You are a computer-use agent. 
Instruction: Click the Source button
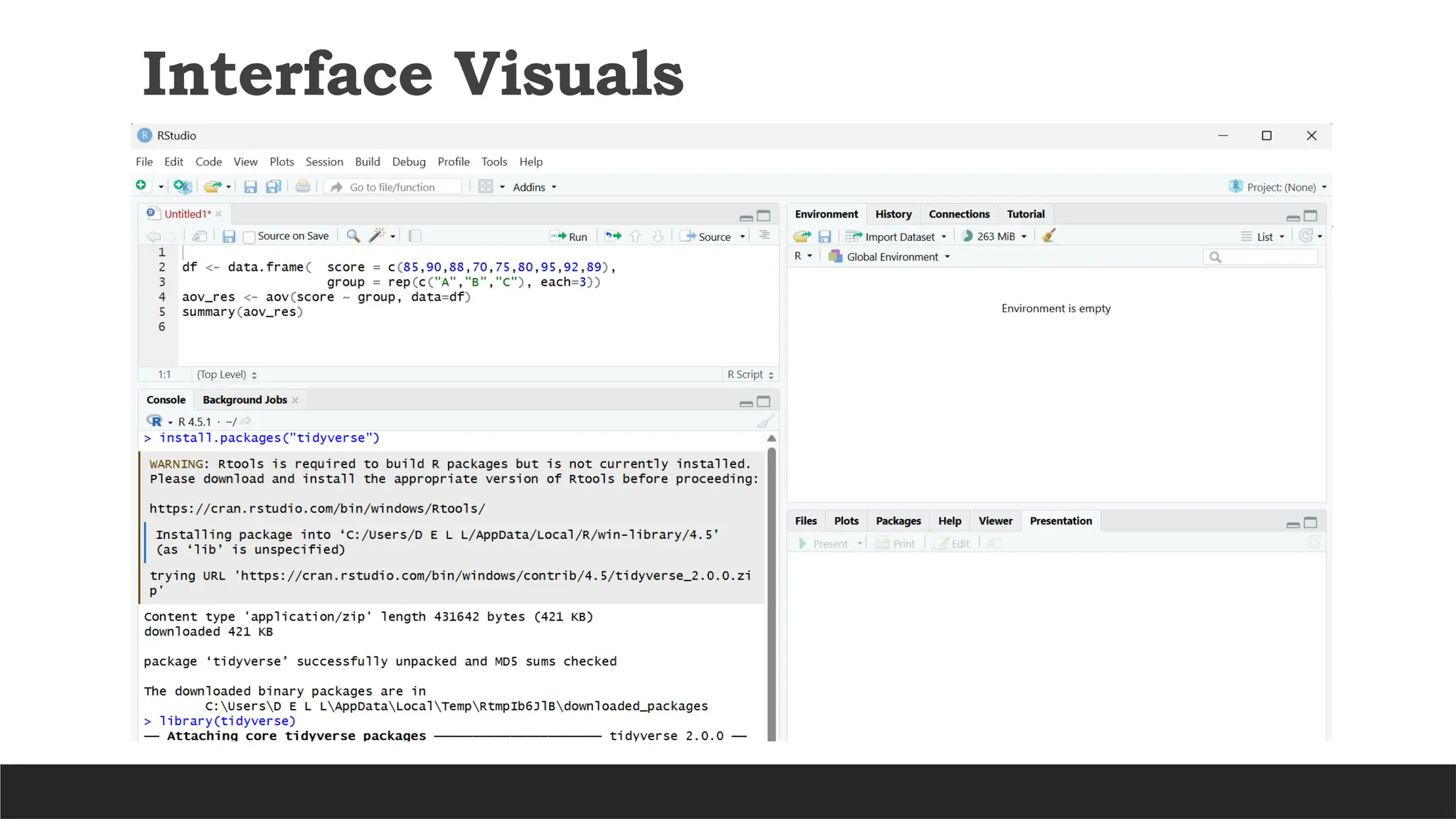click(707, 237)
